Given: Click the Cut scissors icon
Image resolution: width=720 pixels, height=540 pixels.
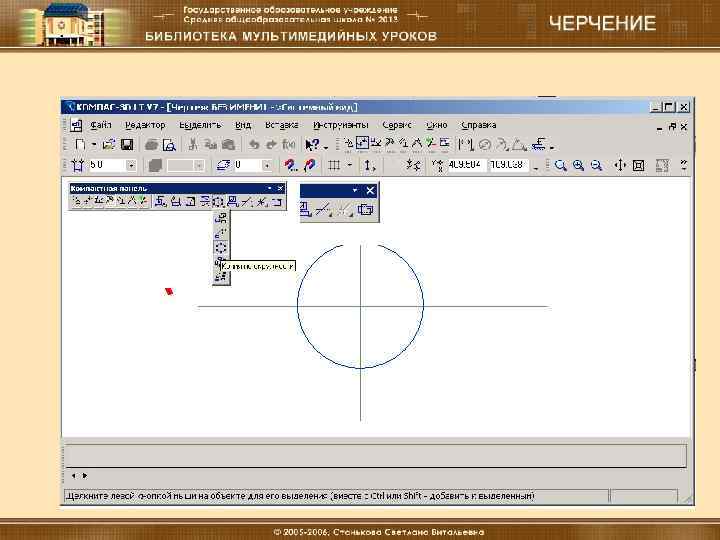Looking at the screenshot, I should (x=193, y=145).
